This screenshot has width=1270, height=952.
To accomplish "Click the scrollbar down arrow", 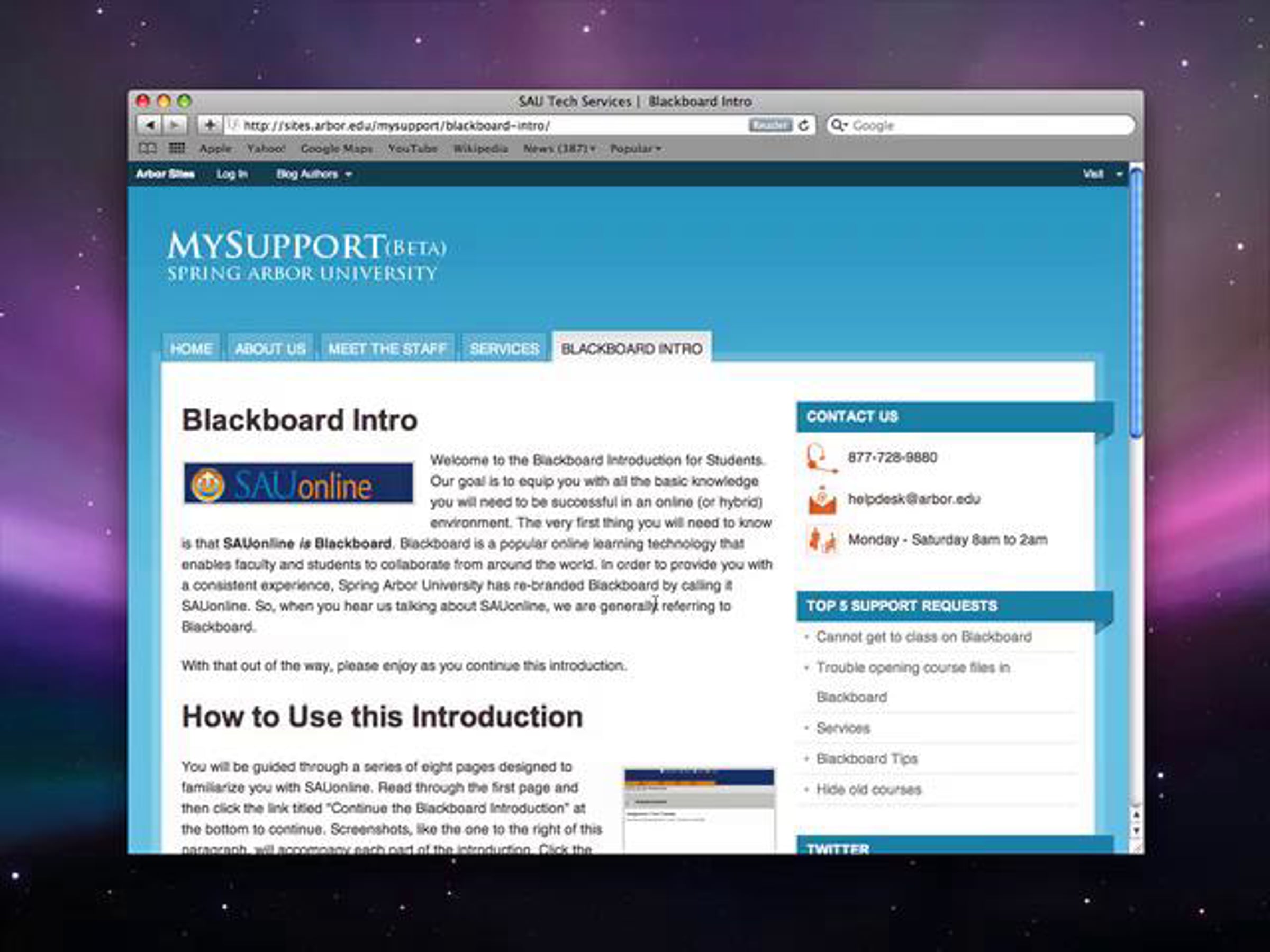I will pyautogui.click(x=1136, y=830).
